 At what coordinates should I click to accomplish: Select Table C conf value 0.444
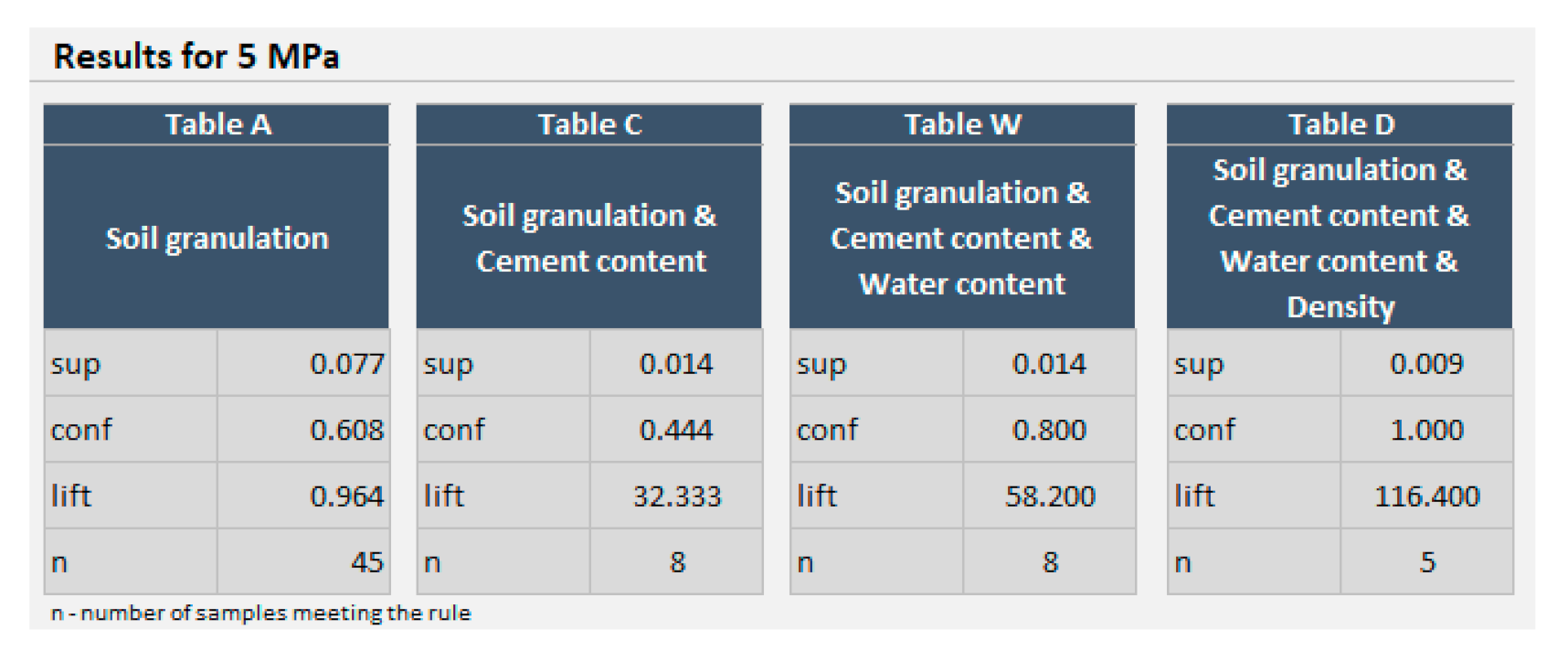[x=676, y=430]
